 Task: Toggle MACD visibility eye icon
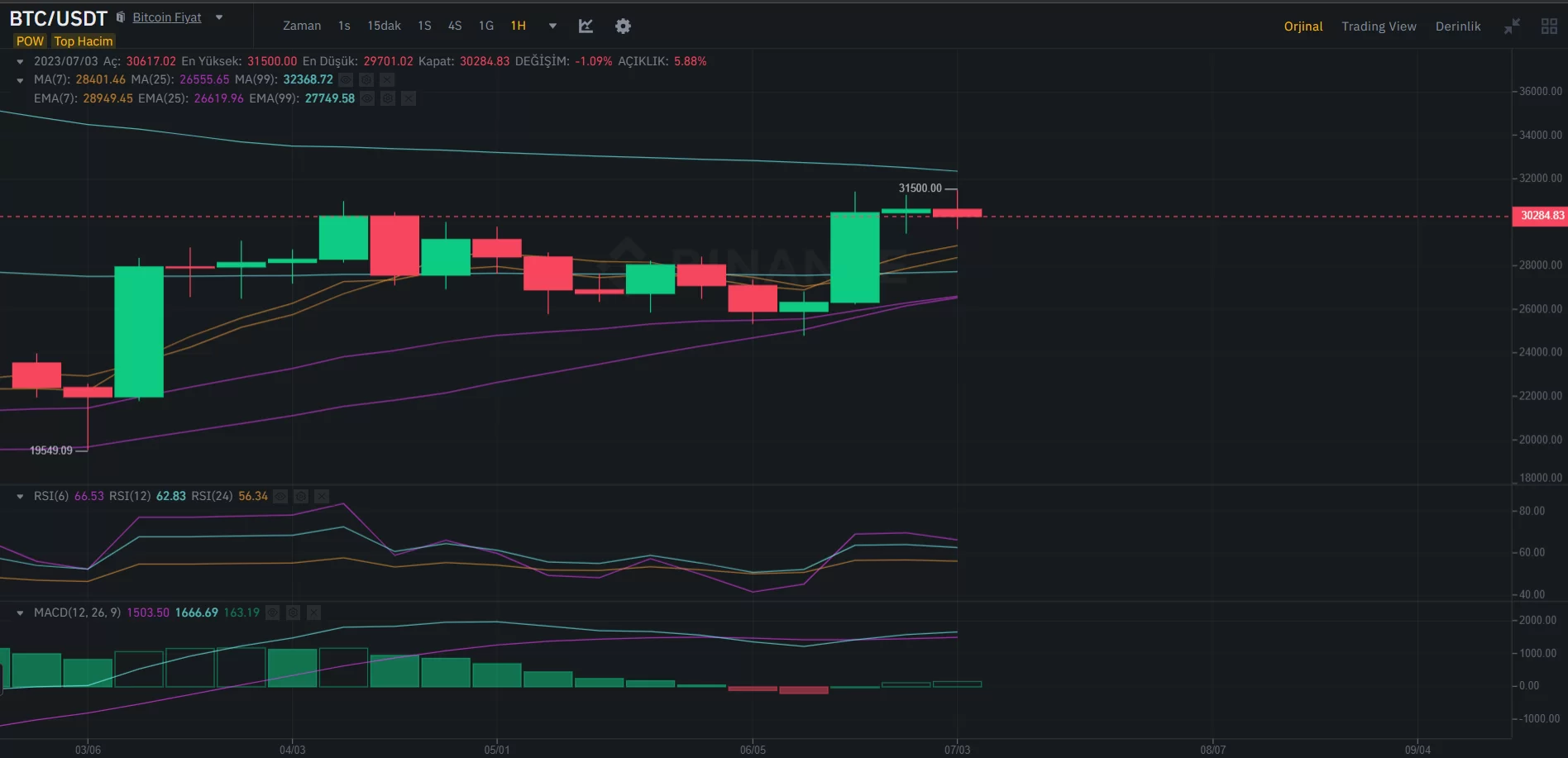[x=272, y=613]
